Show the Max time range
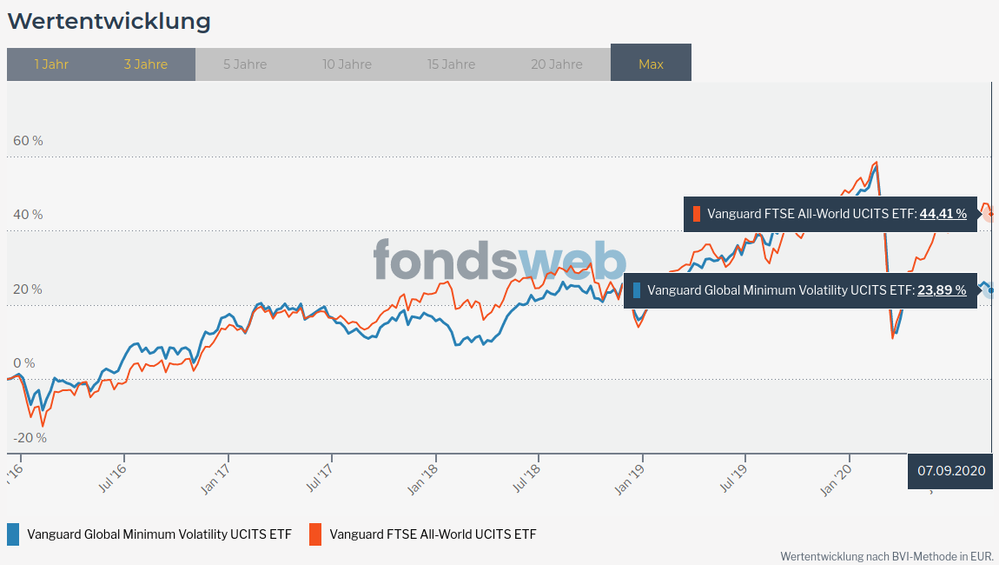Screen dimensions: 999x565 tap(651, 64)
